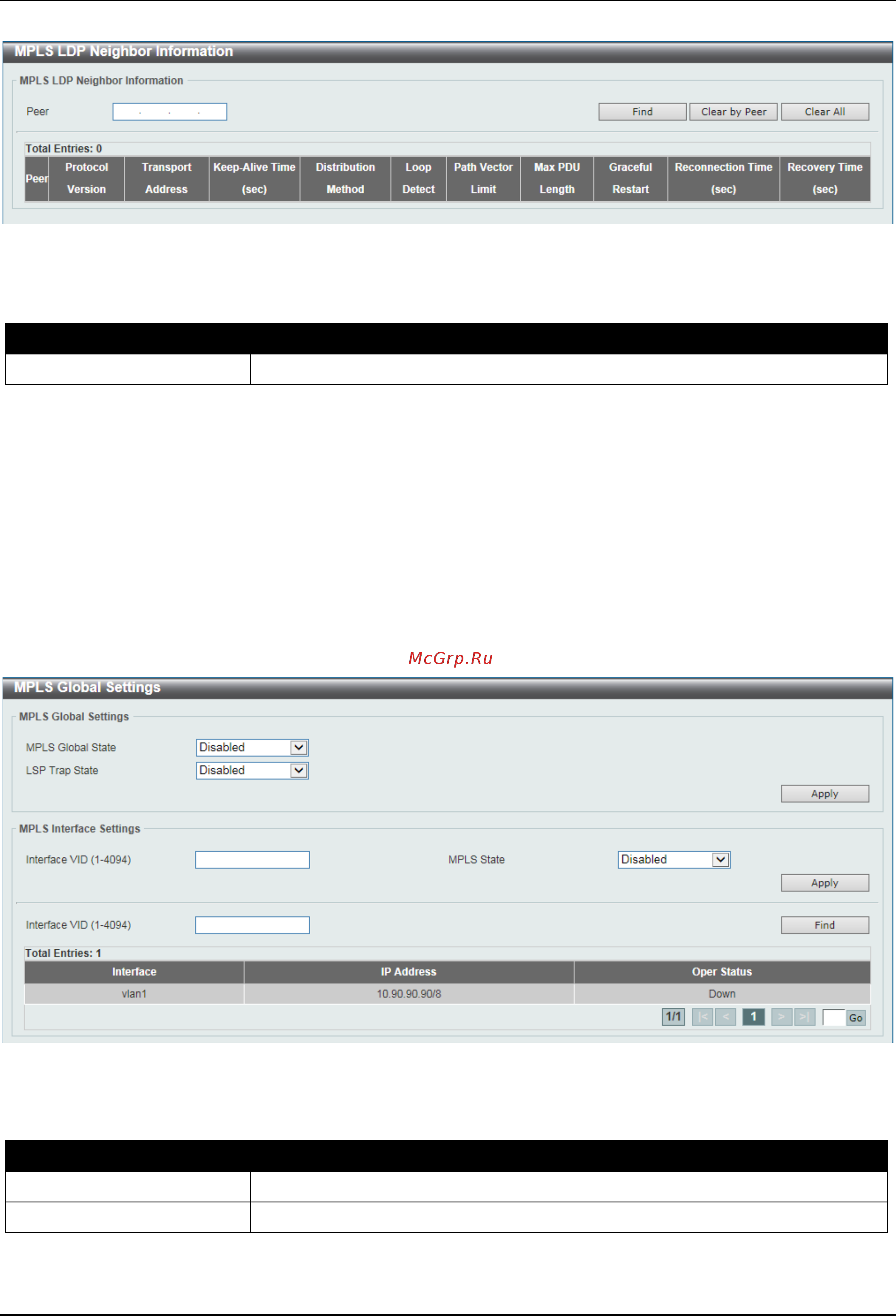Click the Clear by Peer button
Viewport: 896px width, 1316px height.
[x=733, y=111]
